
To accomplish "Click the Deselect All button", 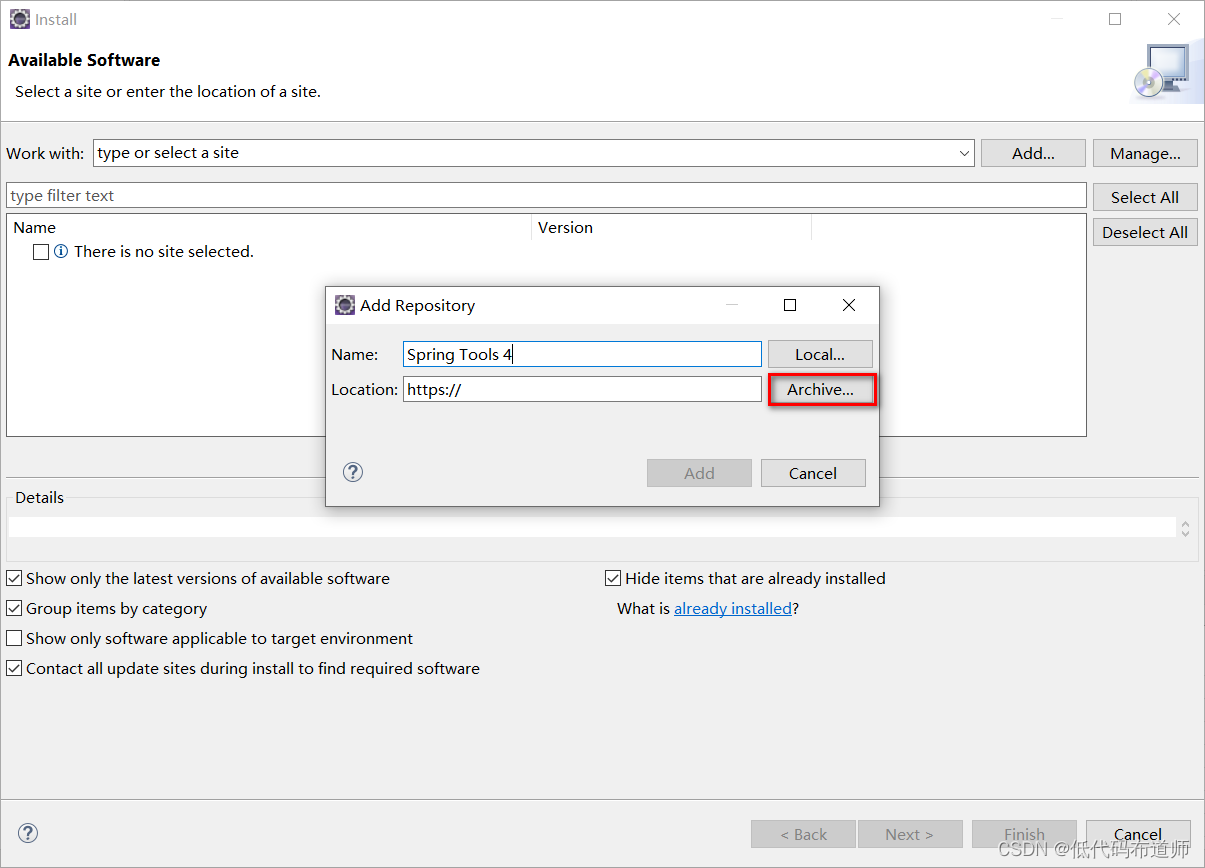I will [1145, 232].
